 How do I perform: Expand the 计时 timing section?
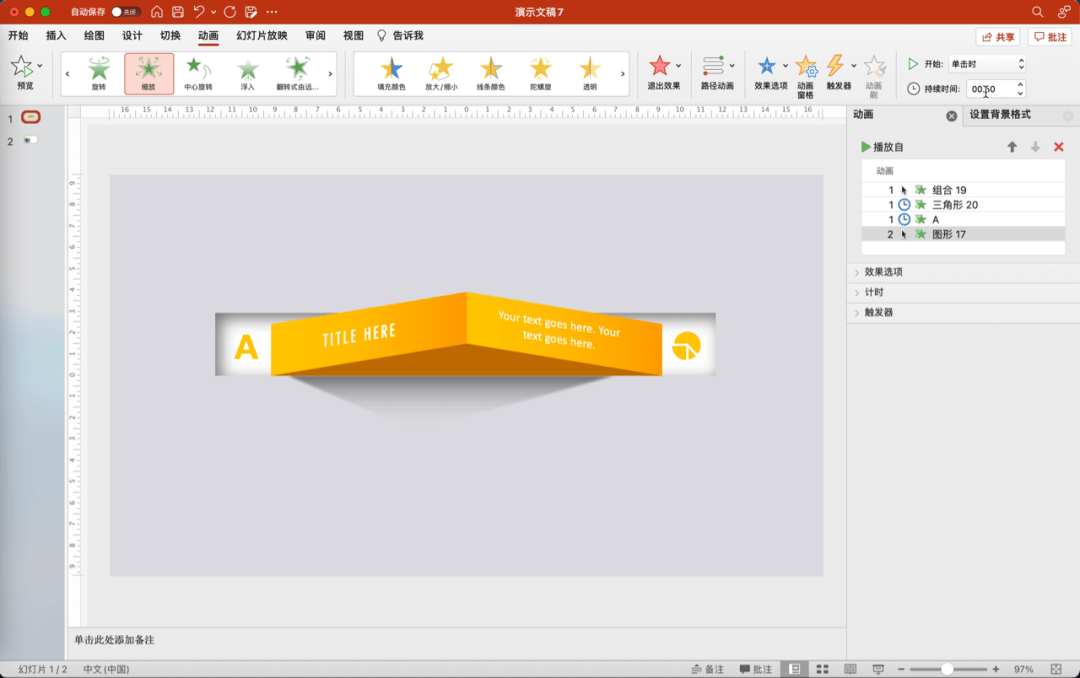tap(873, 292)
